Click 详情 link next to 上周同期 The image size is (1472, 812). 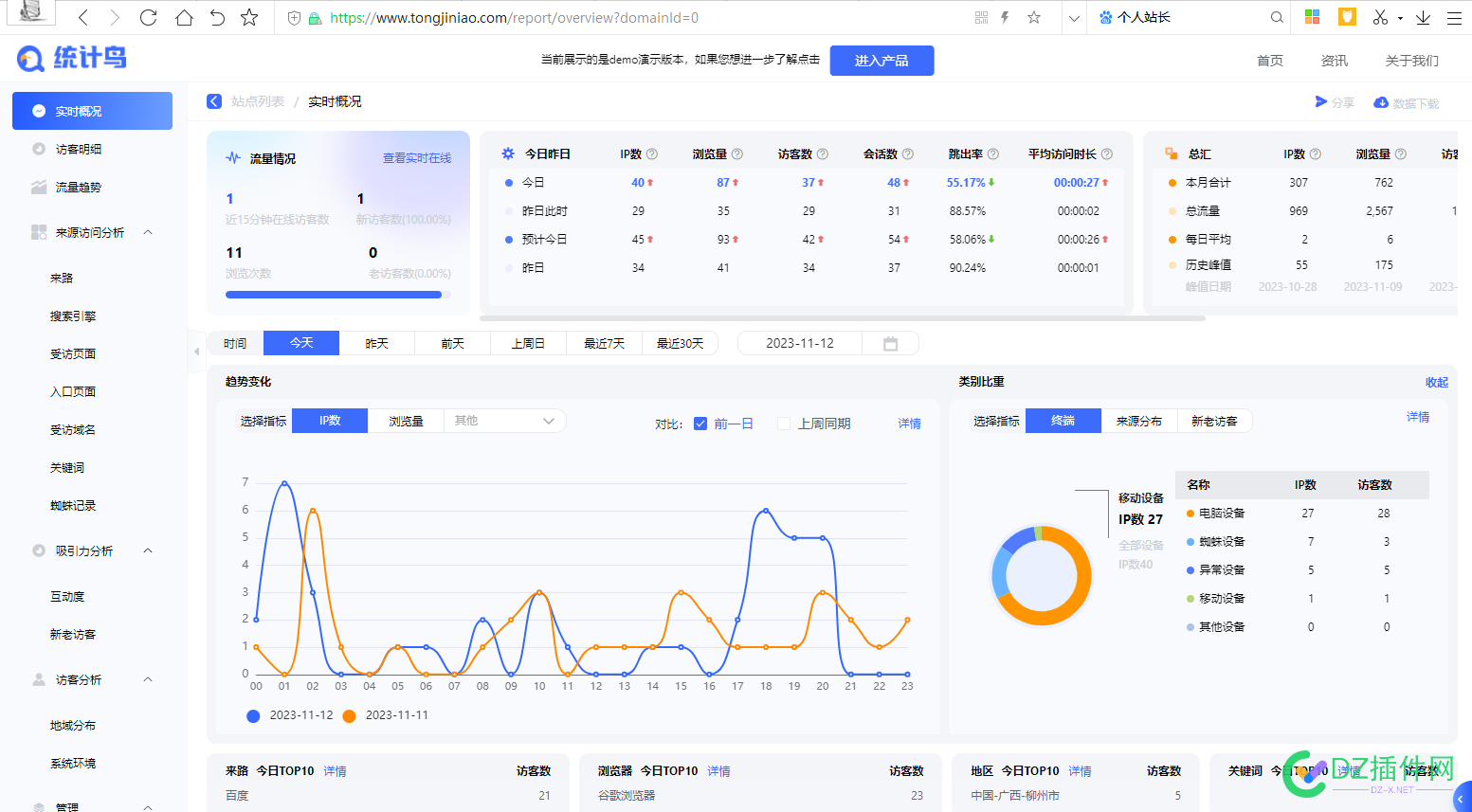[x=910, y=424]
